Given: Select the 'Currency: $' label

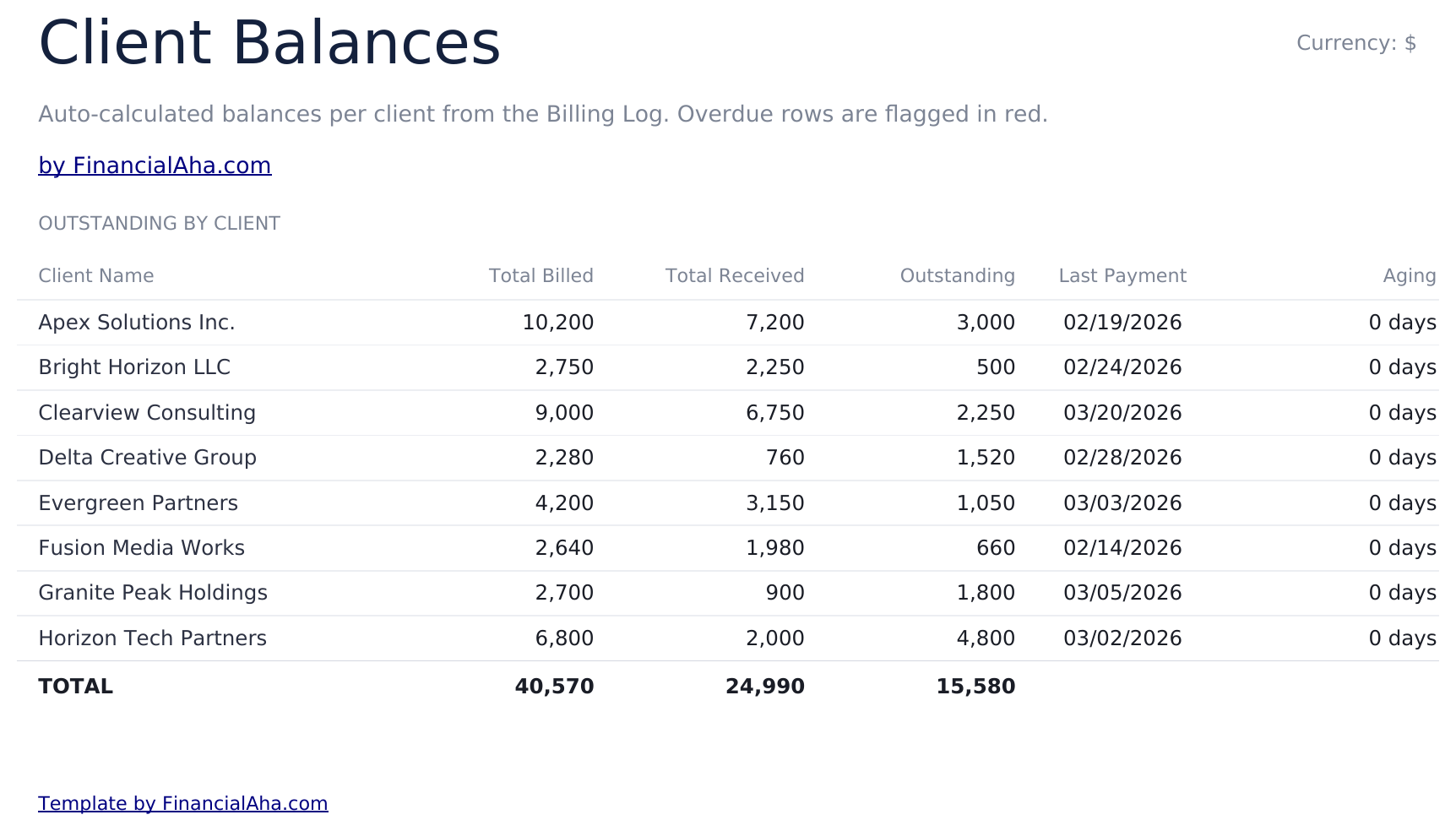Looking at the screenshot, I should pos(1356,43).
